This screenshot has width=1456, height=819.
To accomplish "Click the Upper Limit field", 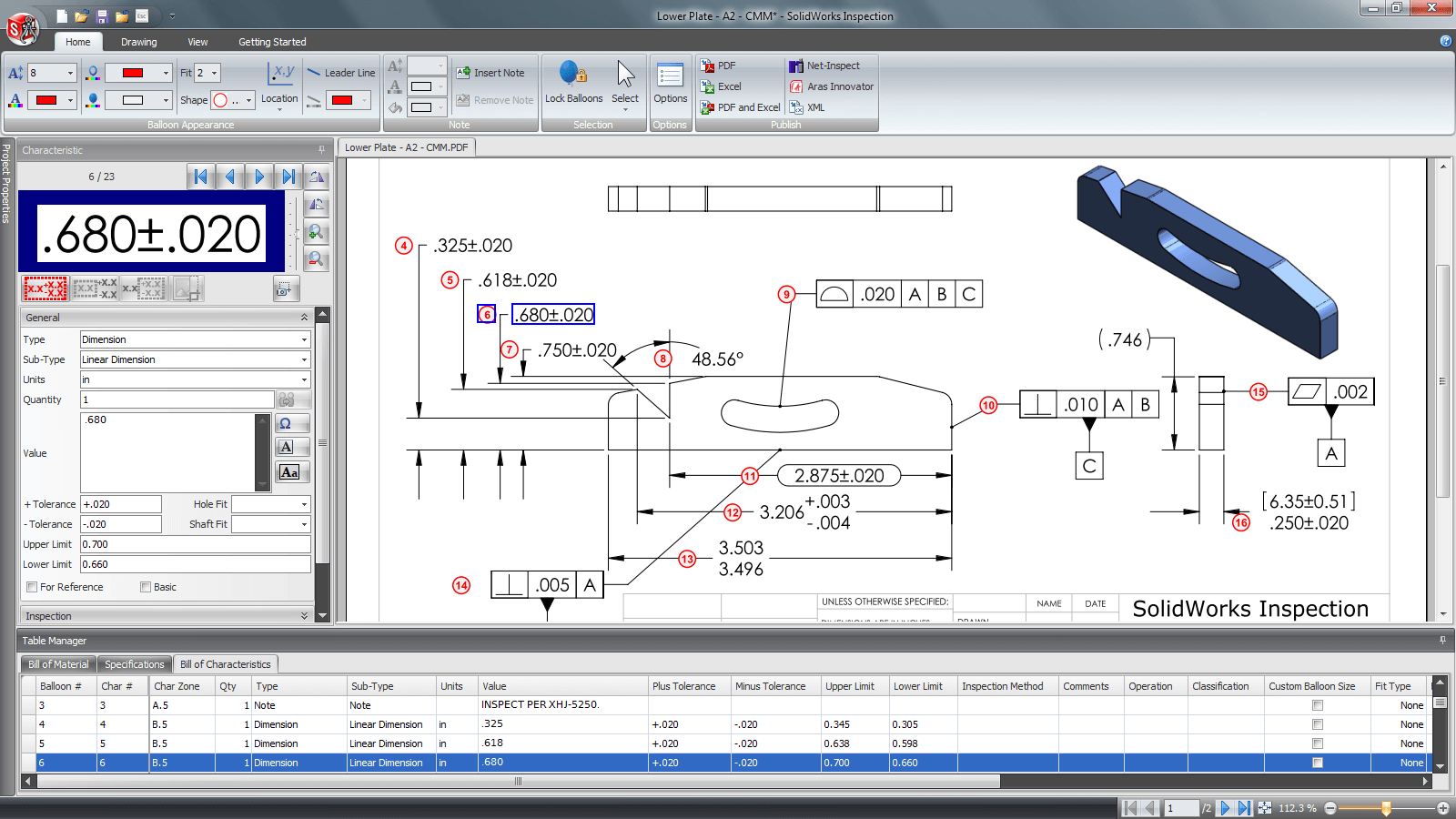I will tap(196, 544).
